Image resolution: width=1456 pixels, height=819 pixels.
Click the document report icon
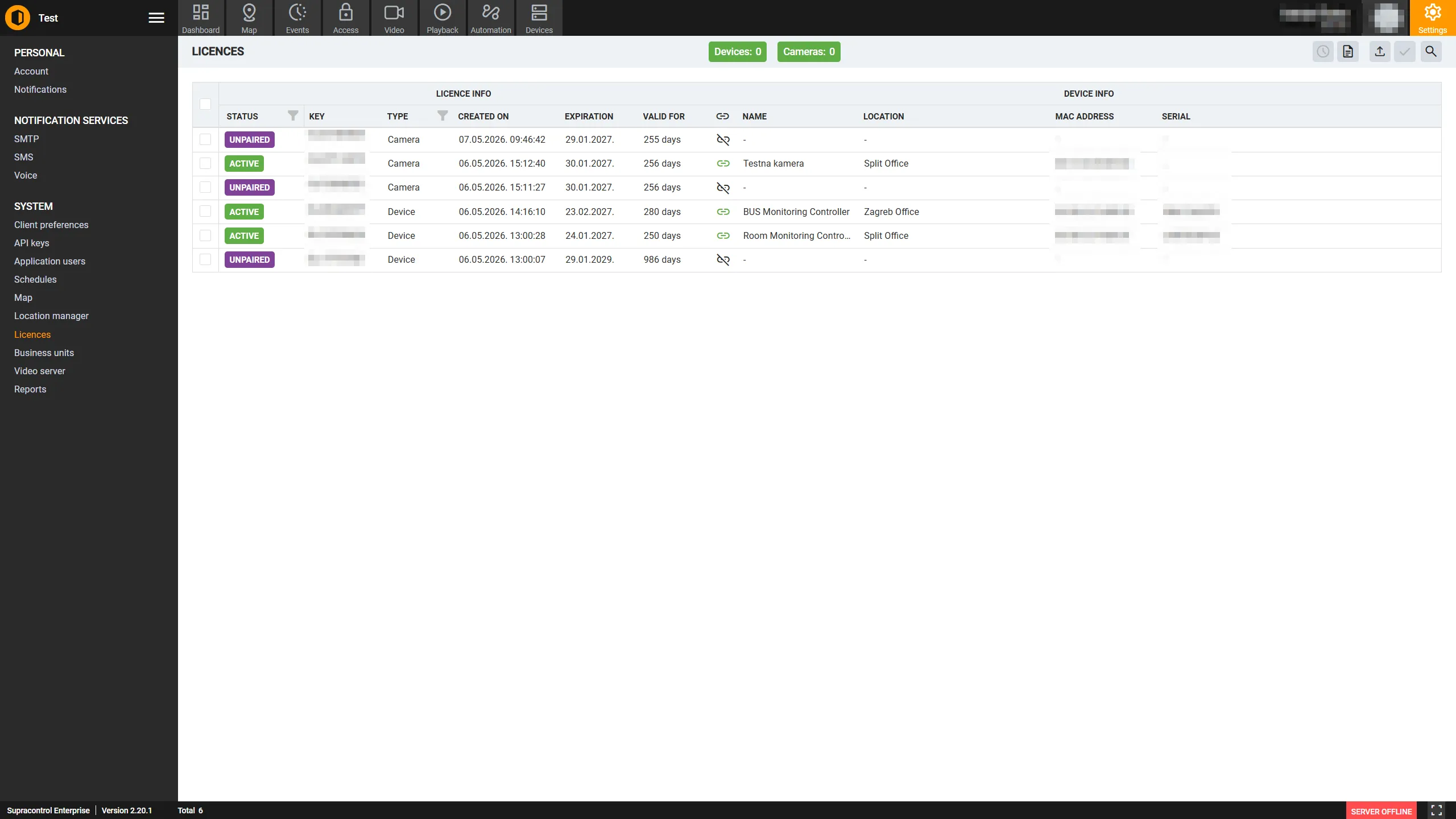point(1348,52)
